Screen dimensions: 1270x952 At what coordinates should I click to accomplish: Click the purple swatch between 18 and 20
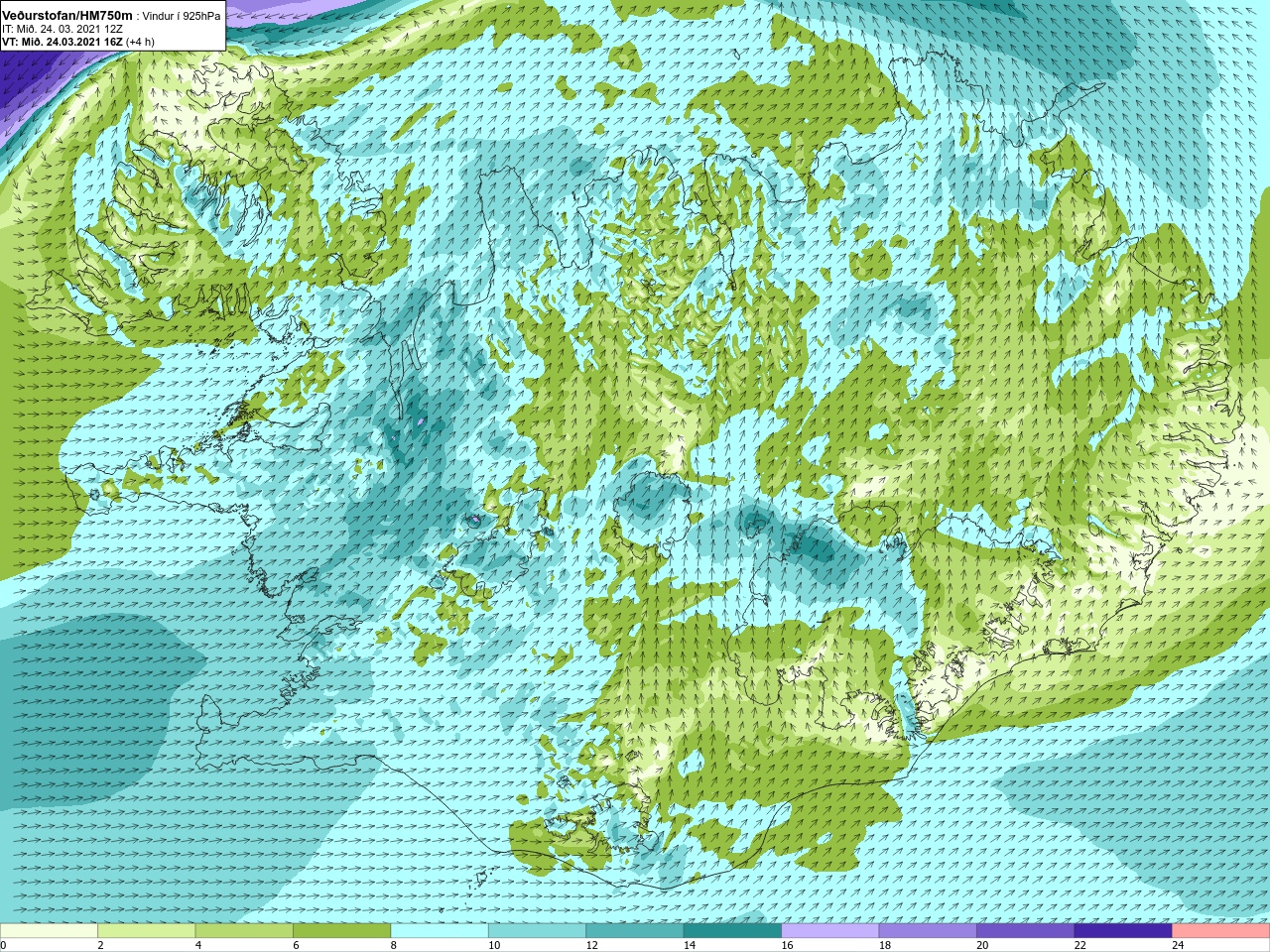click(929, 931)
